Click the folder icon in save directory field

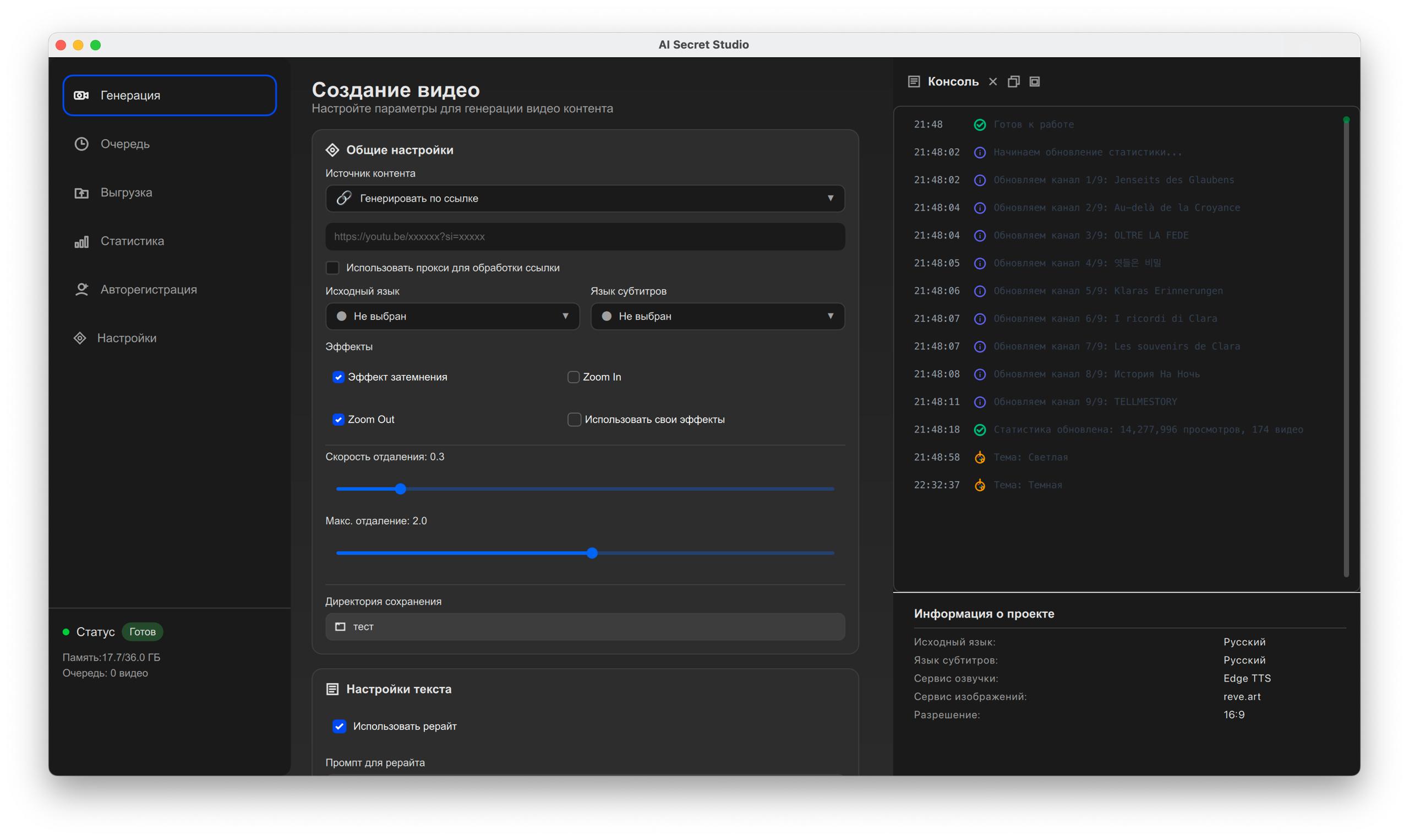pos(340,627)
